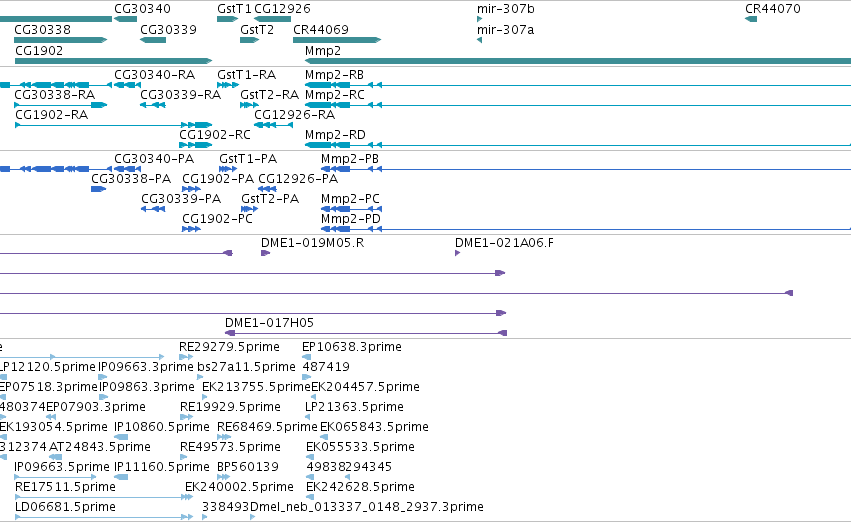Select EST EK242628.5prime
The image size is (851, 522).
[x=360, y=487]
